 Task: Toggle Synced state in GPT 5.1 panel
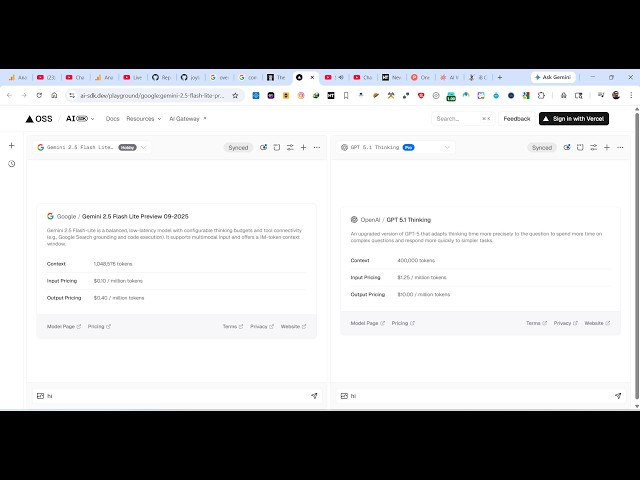coord(542,147)
